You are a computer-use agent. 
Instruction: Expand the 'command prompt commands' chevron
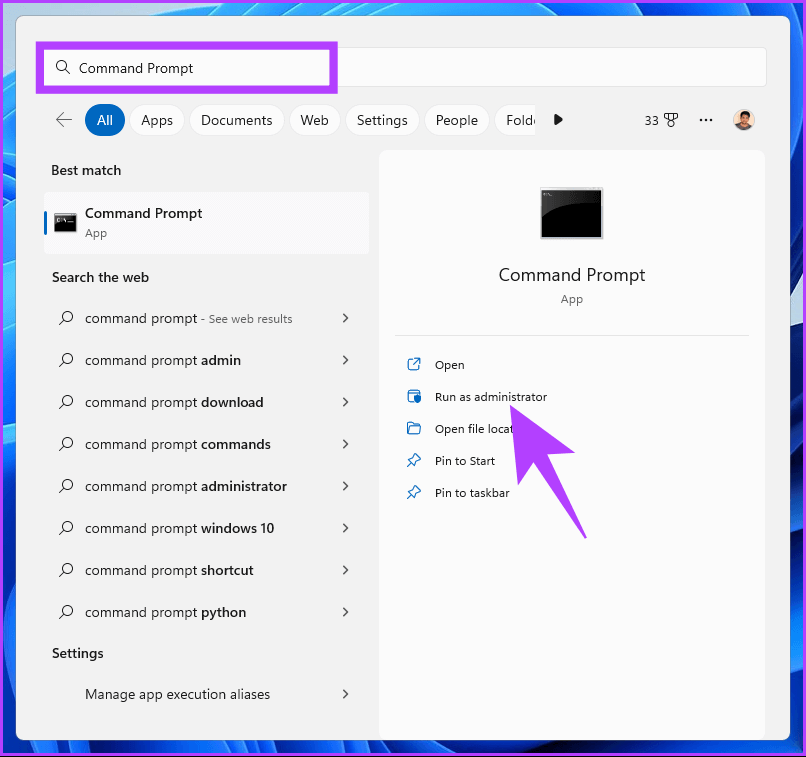click(x=345, y=444)
